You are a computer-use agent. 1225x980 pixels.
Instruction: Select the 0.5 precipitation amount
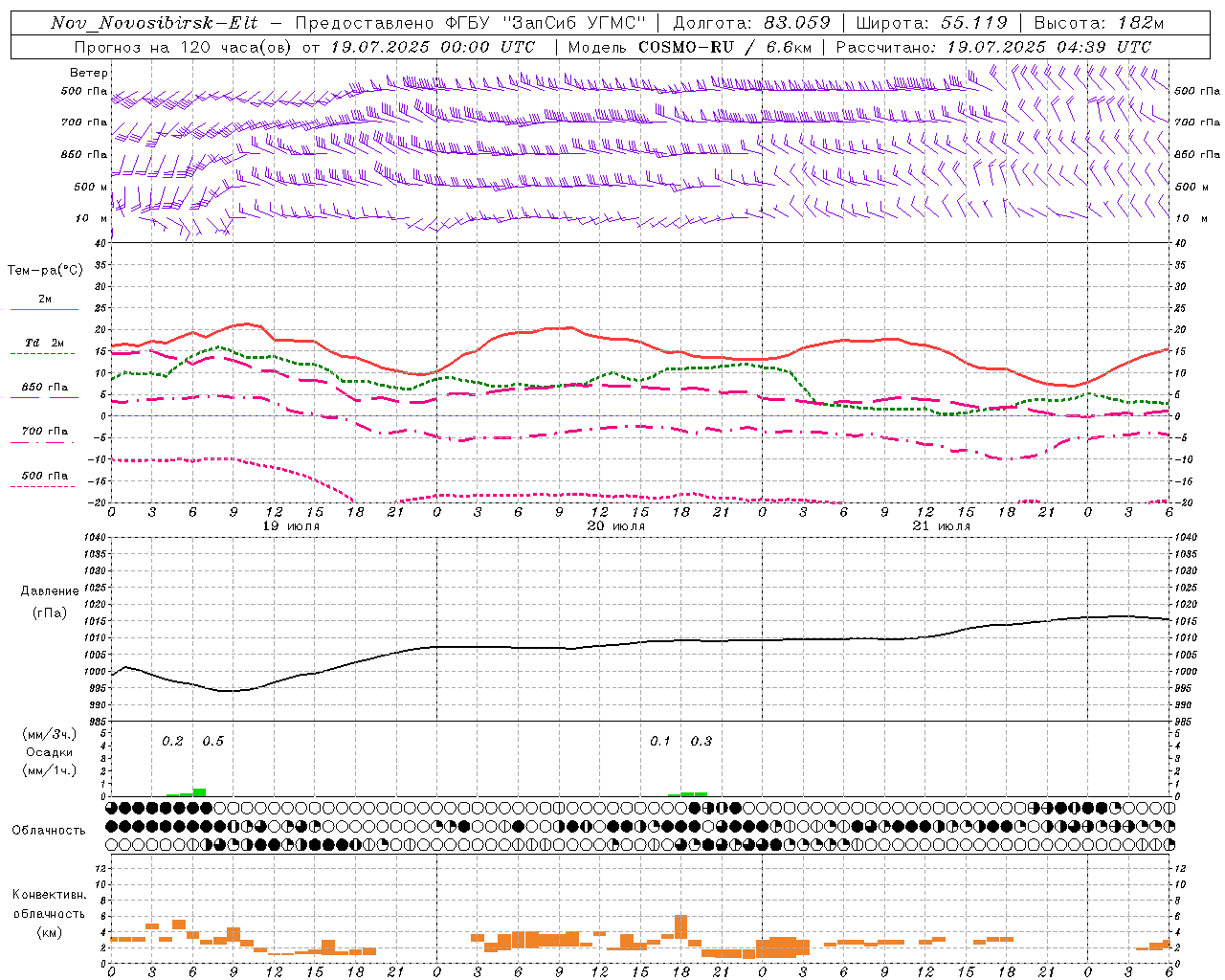(x=212, y=741)
